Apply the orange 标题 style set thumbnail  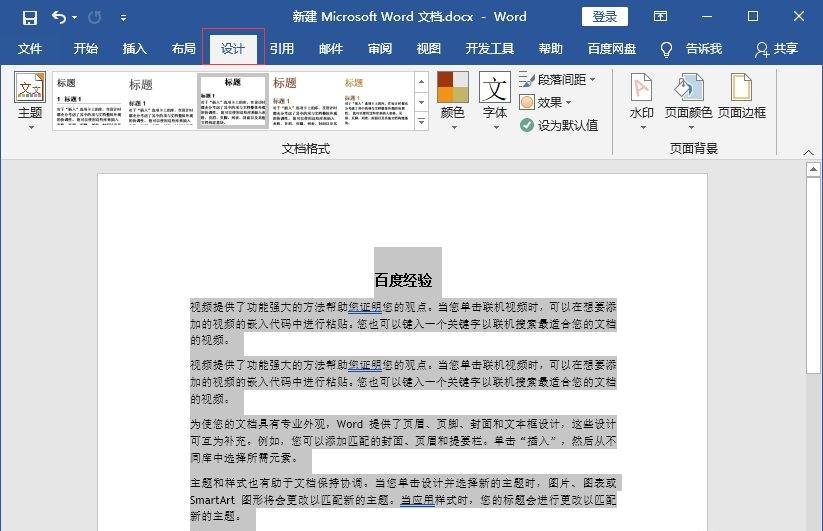[x=377, y=101]
